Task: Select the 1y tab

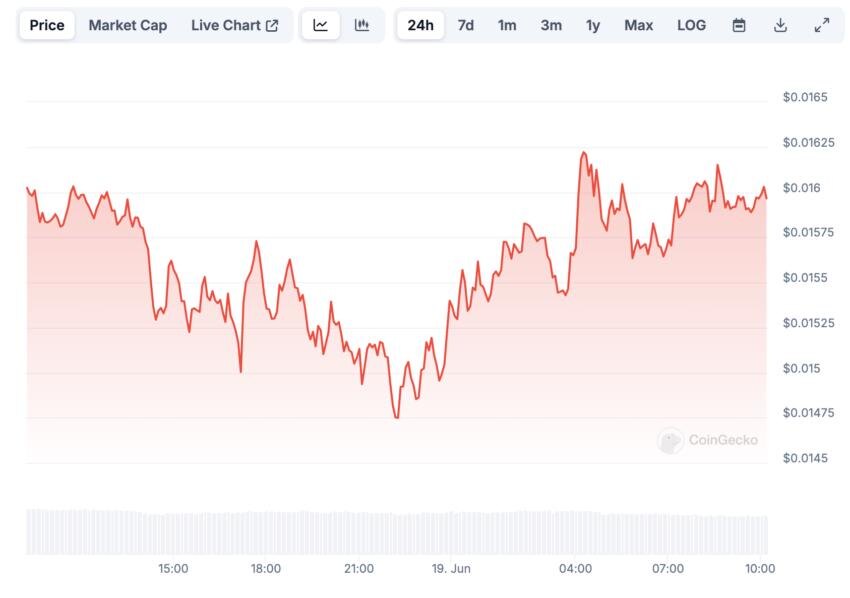Action: pyautogui.click(x=593, y=25)
